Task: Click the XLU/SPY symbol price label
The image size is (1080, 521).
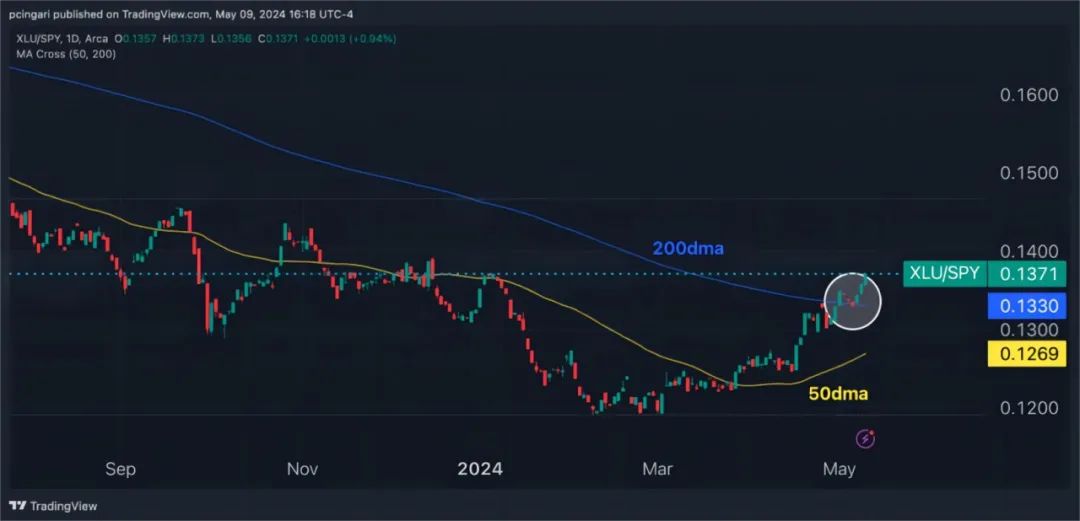Action: coord(944,274)
